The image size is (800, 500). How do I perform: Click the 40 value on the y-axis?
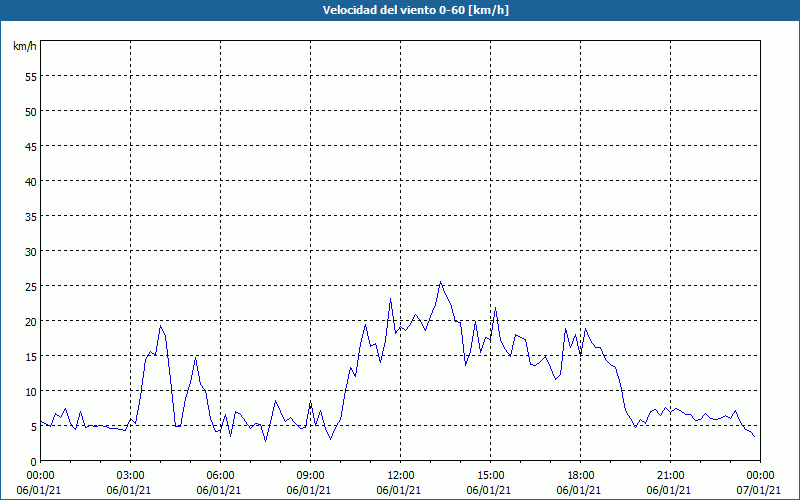(31, 182)
